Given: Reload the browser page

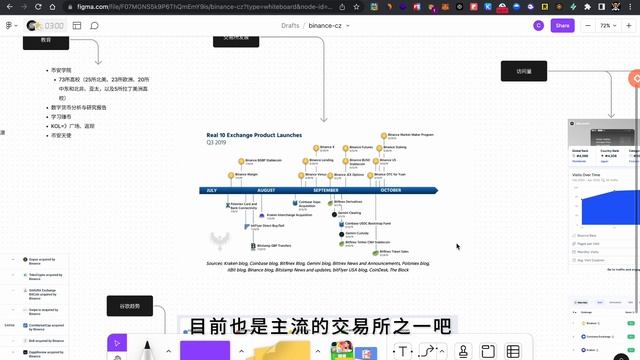Looking at the screenshot, I should [38, 7].
